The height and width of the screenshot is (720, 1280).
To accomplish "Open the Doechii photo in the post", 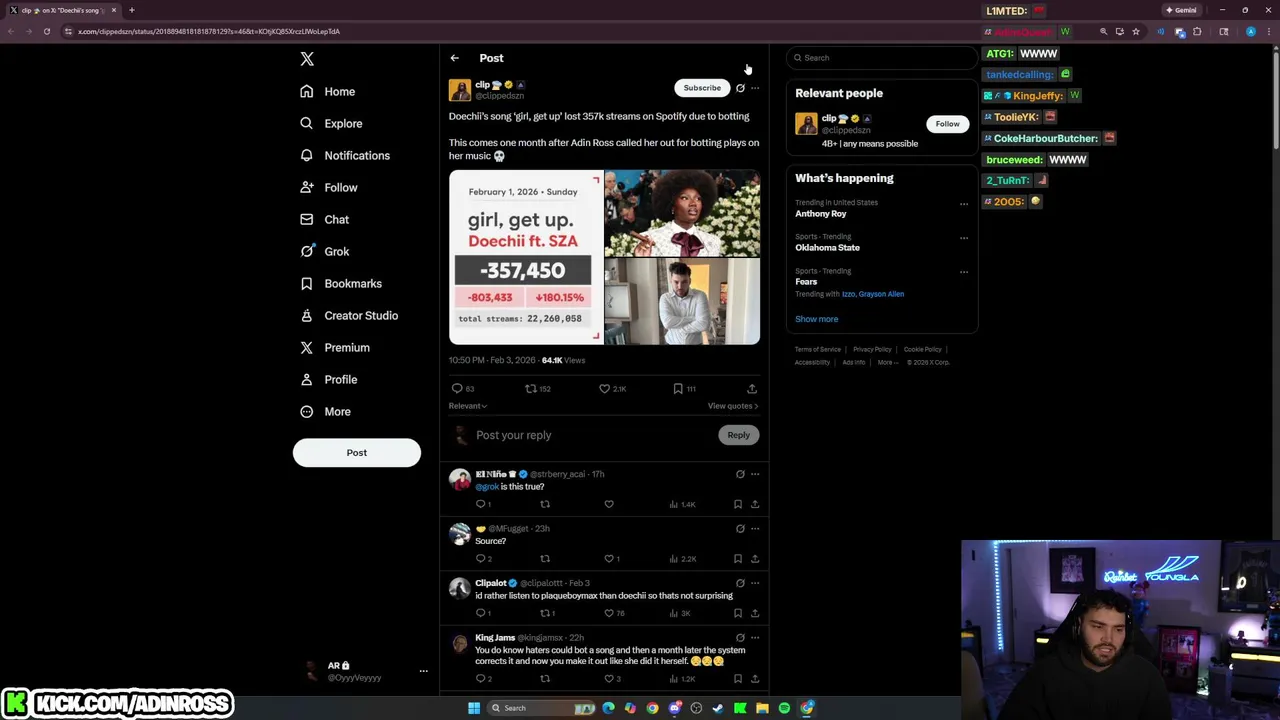I will click(x=682, y=213).
